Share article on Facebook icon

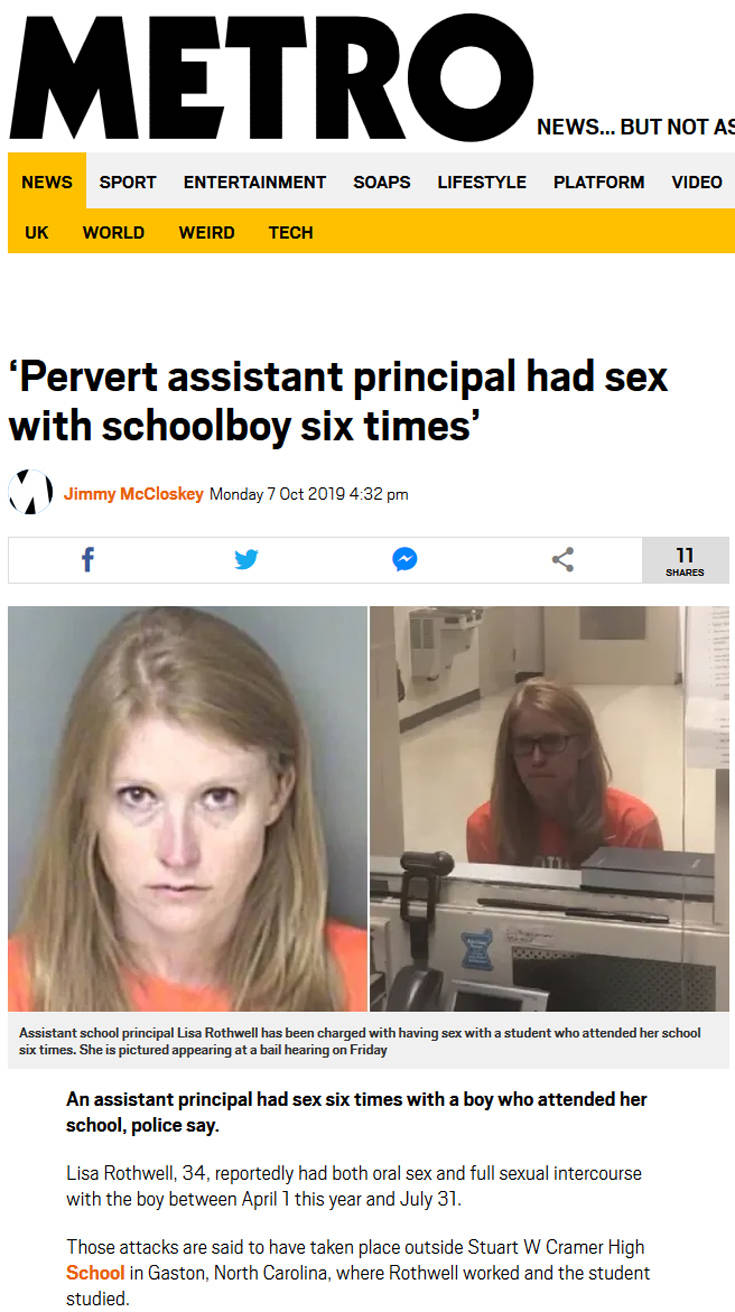[88, 560]
